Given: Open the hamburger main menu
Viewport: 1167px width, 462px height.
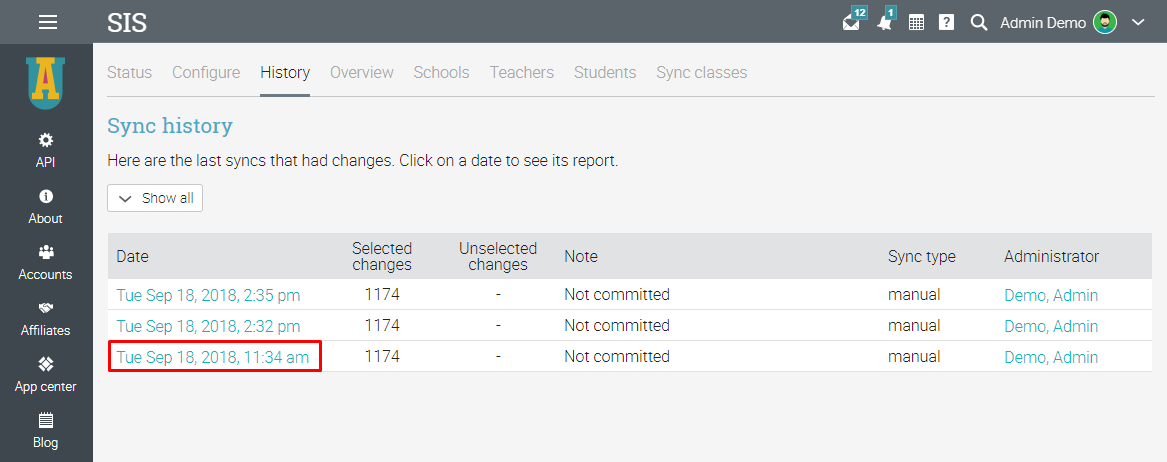Looking at the screenshot, I should 47,22.
